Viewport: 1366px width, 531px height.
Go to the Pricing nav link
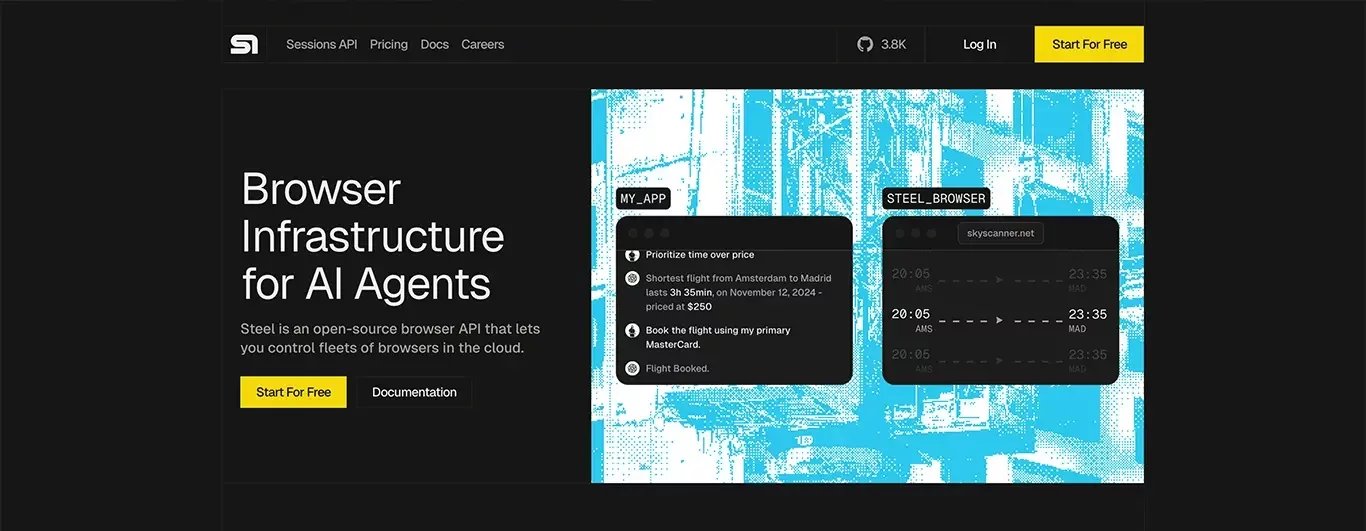[x=389, y=44]
